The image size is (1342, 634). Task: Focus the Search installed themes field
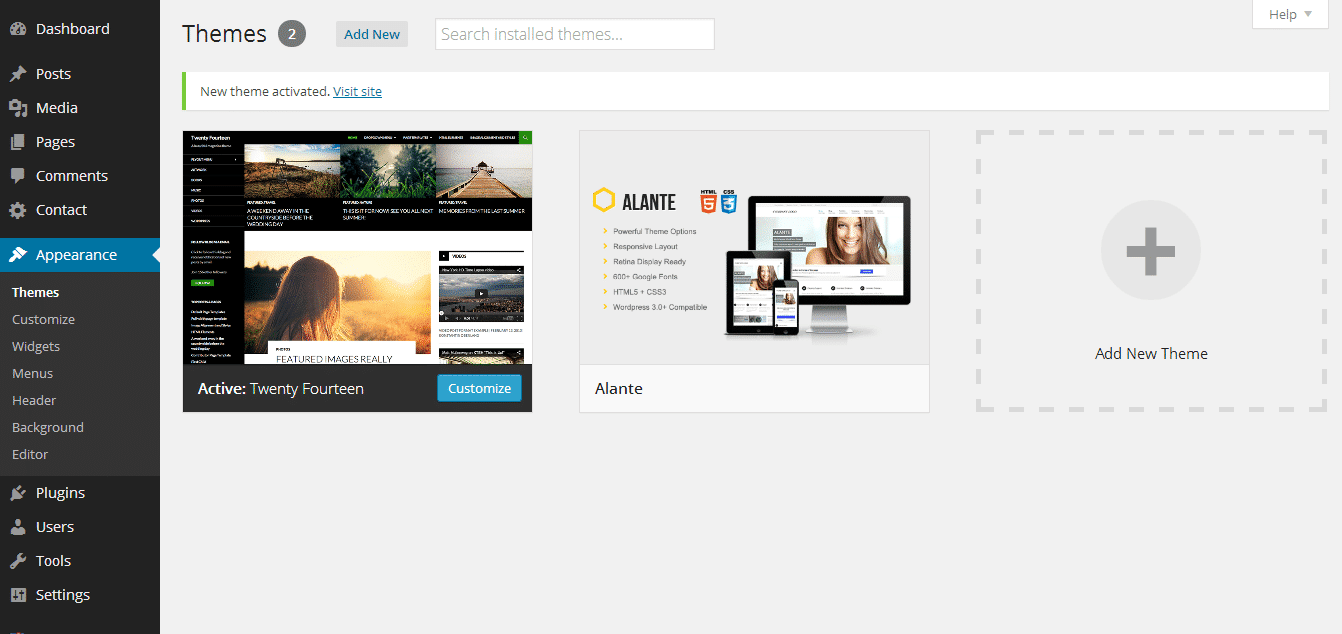pos(575,34)
